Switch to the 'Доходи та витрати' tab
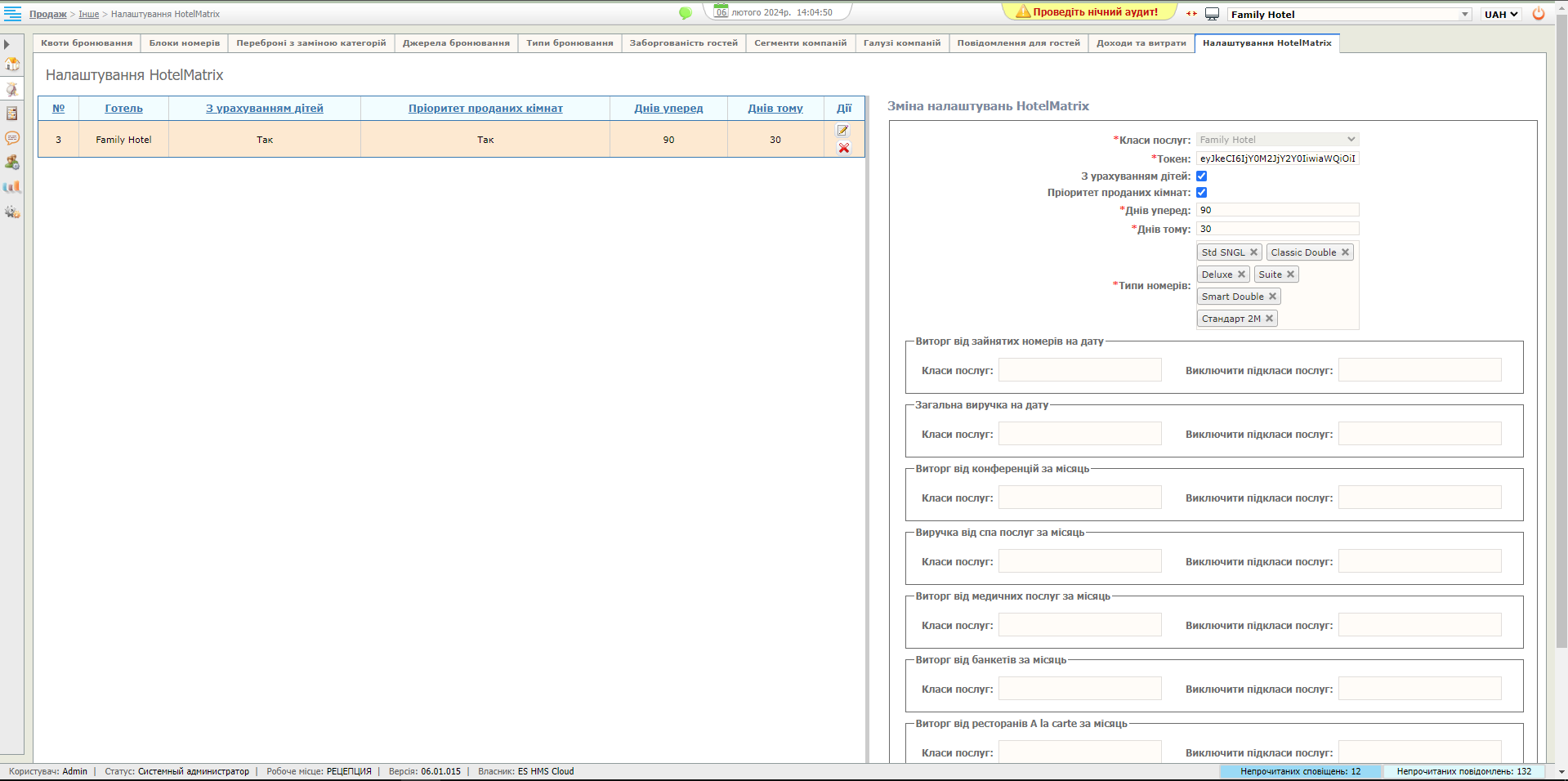This screenshot has height=781, width=1568. tap(1141, 43)
